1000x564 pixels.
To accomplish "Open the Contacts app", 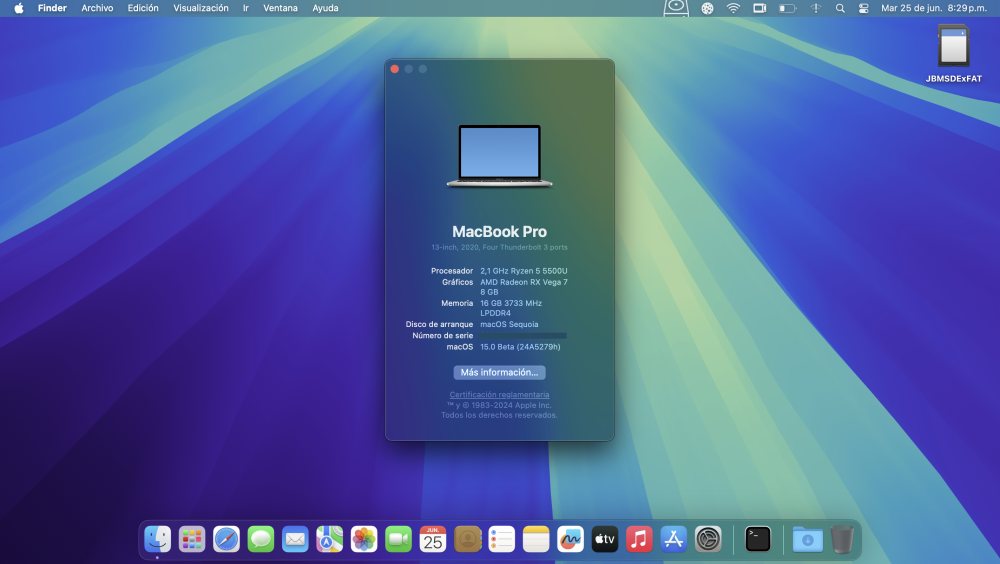I will (467, 539).
